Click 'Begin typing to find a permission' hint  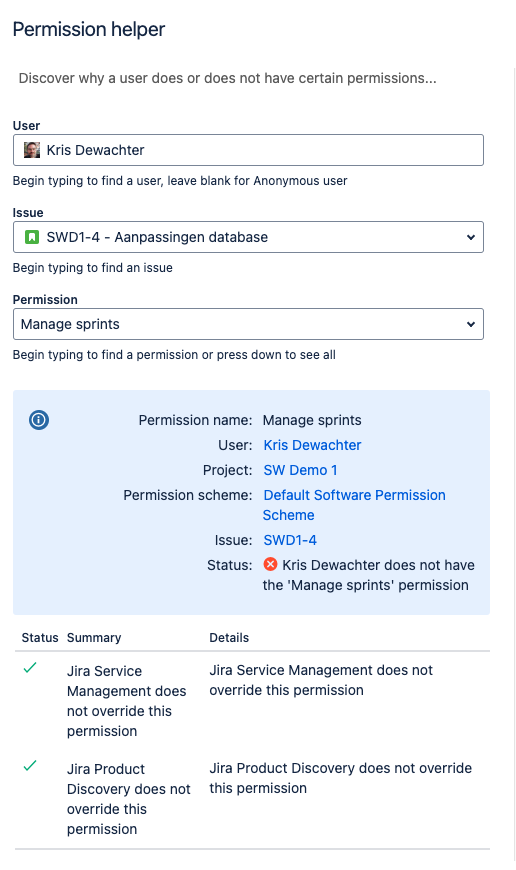174,355
